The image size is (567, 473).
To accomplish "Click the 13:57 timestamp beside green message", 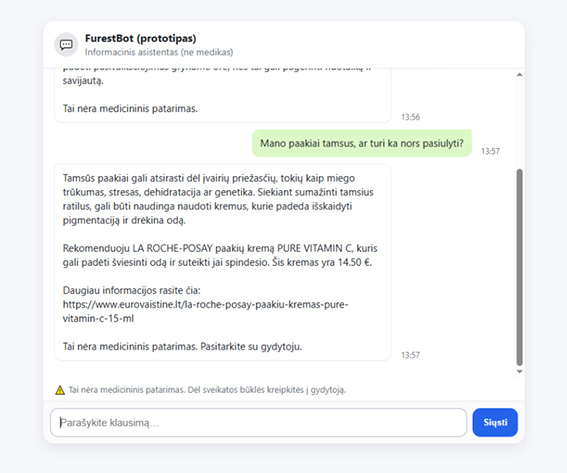I will tap(490, 151).
